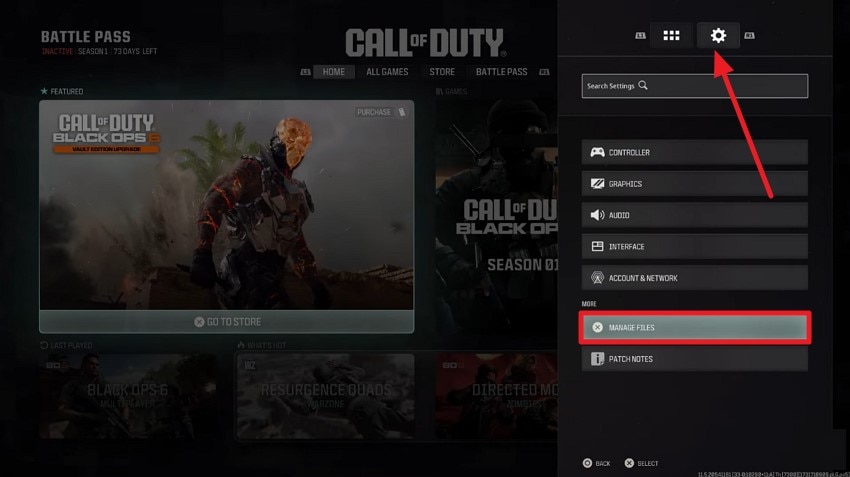Screen dimensions: 850x477
Task: Click the L1 bumper icon in the side panel
Action: (x=640, y=36)
